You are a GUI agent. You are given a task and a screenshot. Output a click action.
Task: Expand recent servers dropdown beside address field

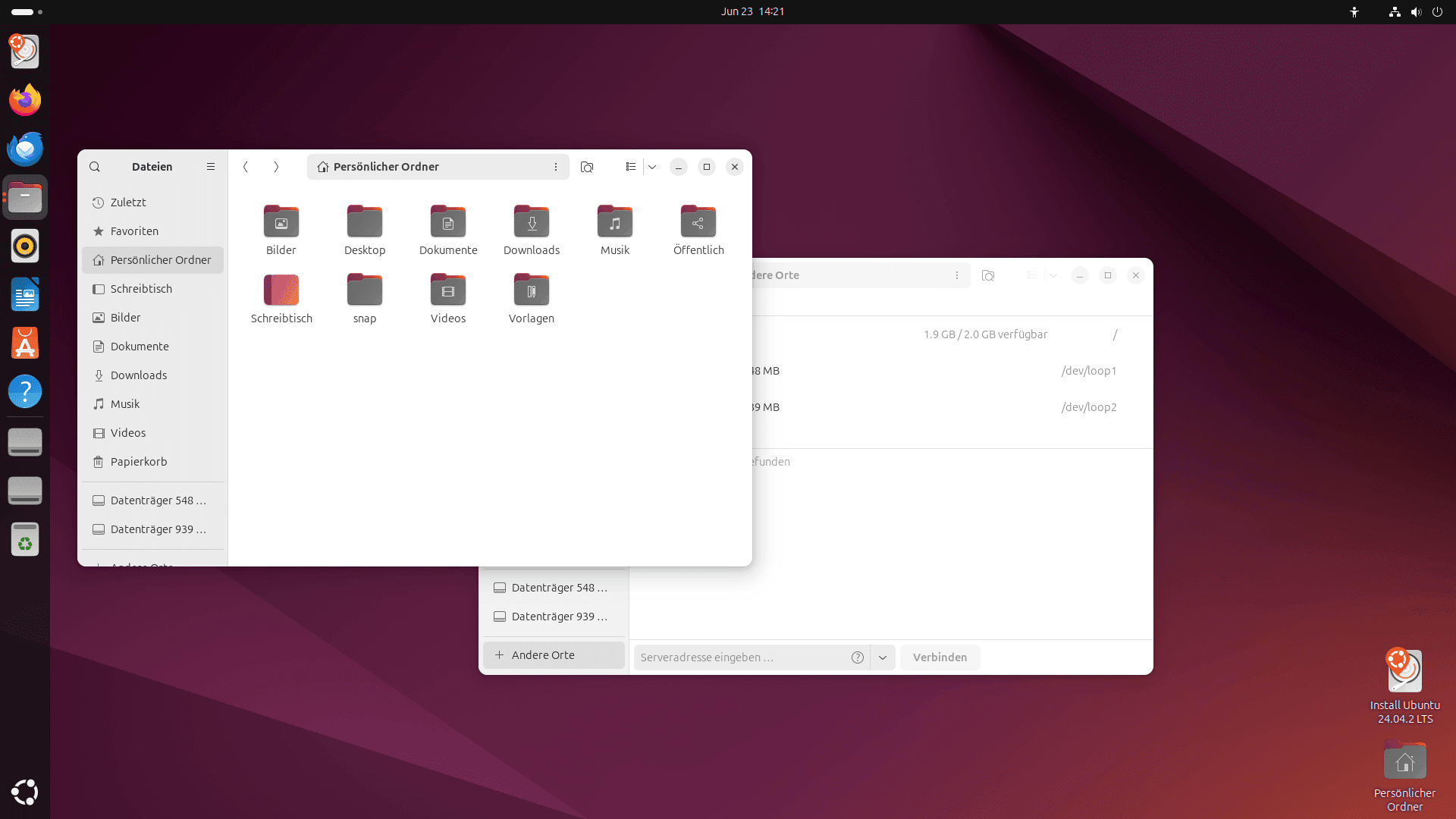point(883,657)
